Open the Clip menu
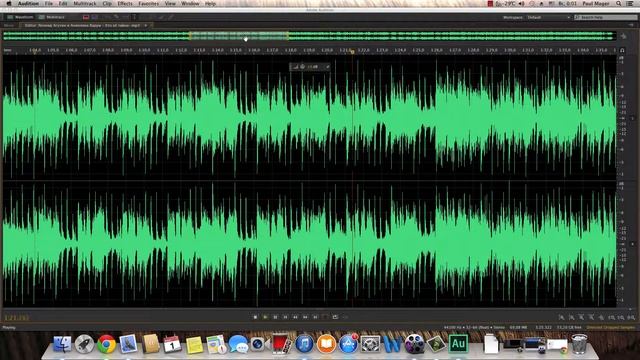 click(107, 4)
